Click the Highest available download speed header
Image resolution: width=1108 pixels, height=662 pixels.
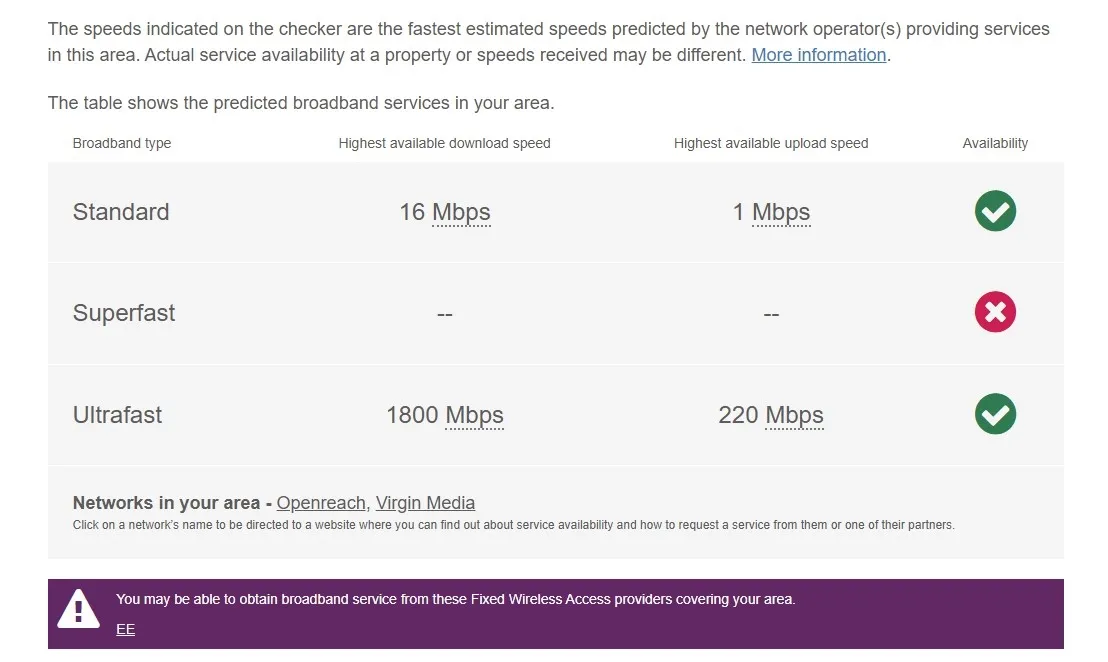click(444, 143)
